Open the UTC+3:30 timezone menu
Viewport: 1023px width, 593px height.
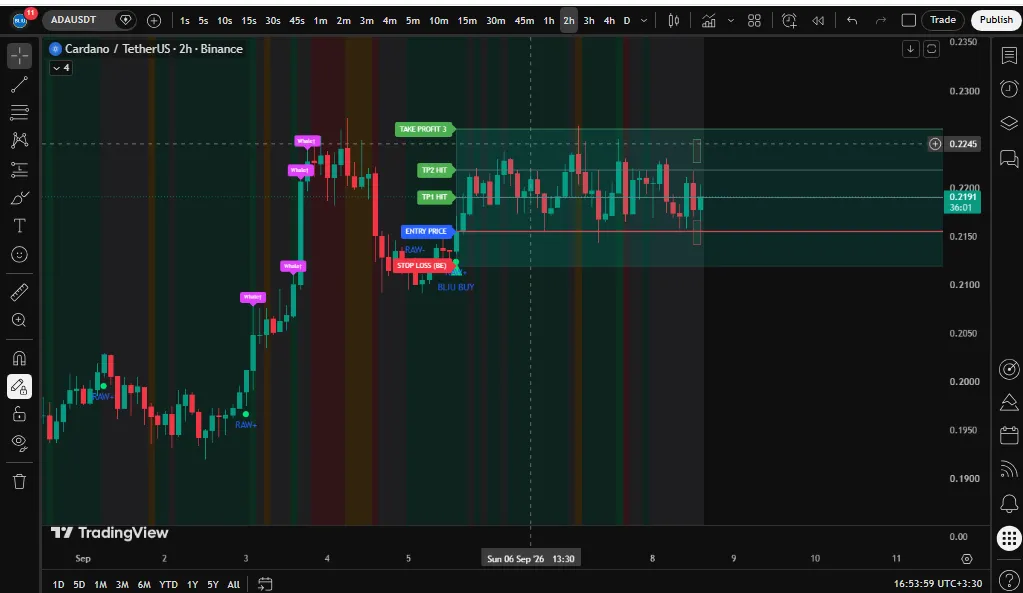938,583
